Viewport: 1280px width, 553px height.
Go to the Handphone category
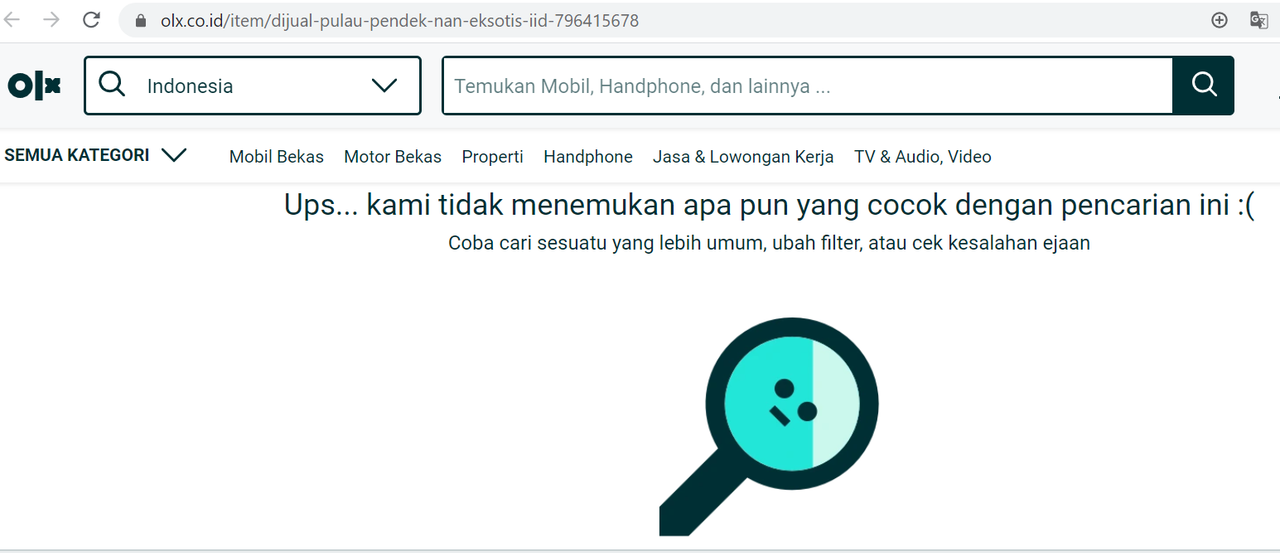588,157
